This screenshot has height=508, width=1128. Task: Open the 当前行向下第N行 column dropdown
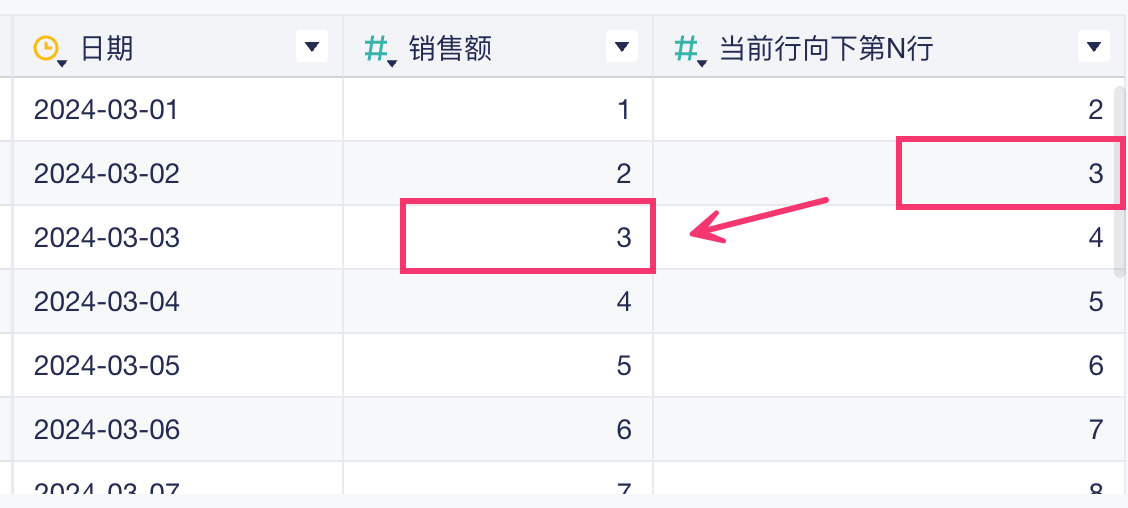[1095, 46]
